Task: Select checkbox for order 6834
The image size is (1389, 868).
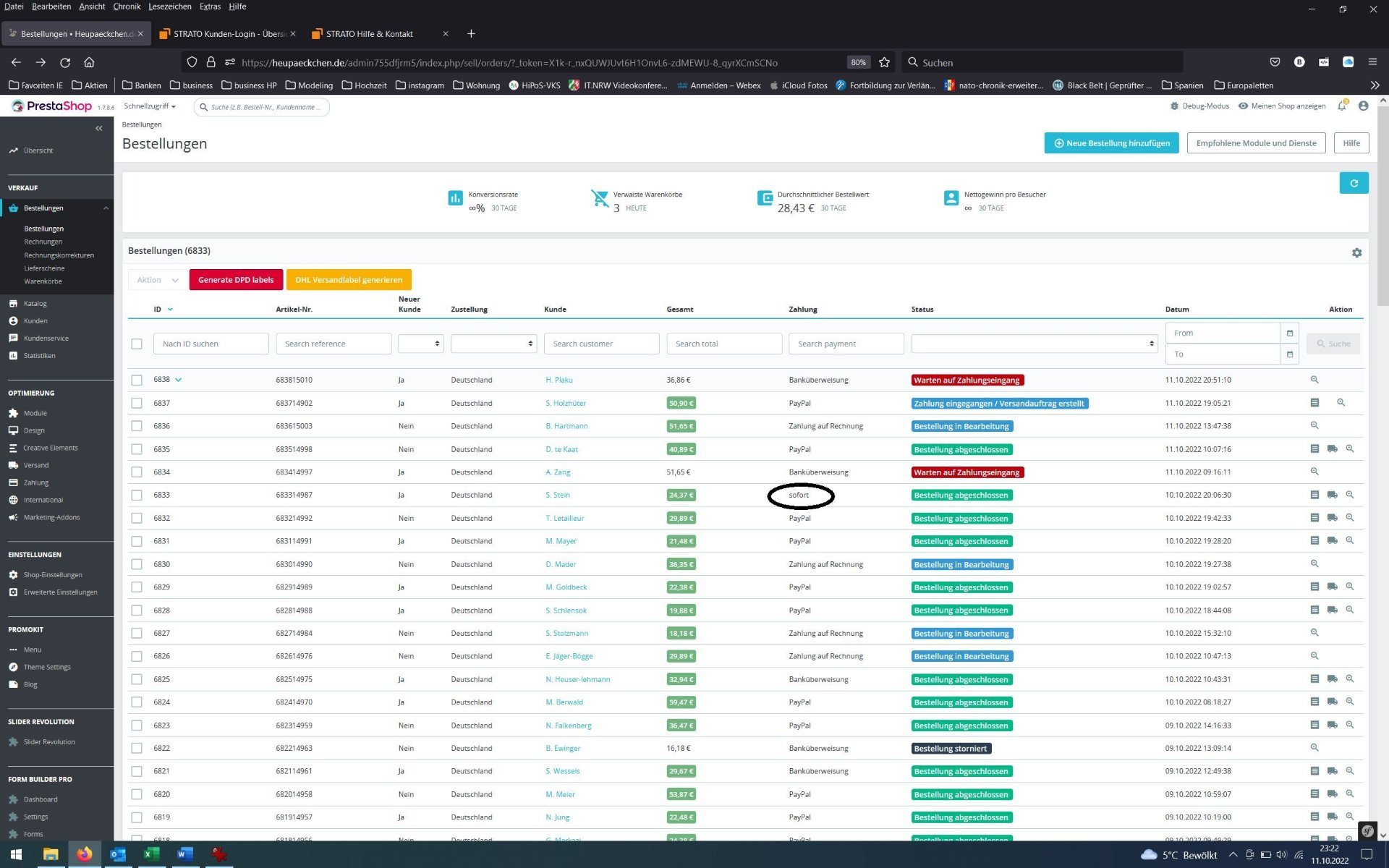Action: click(x=137, y=472)
